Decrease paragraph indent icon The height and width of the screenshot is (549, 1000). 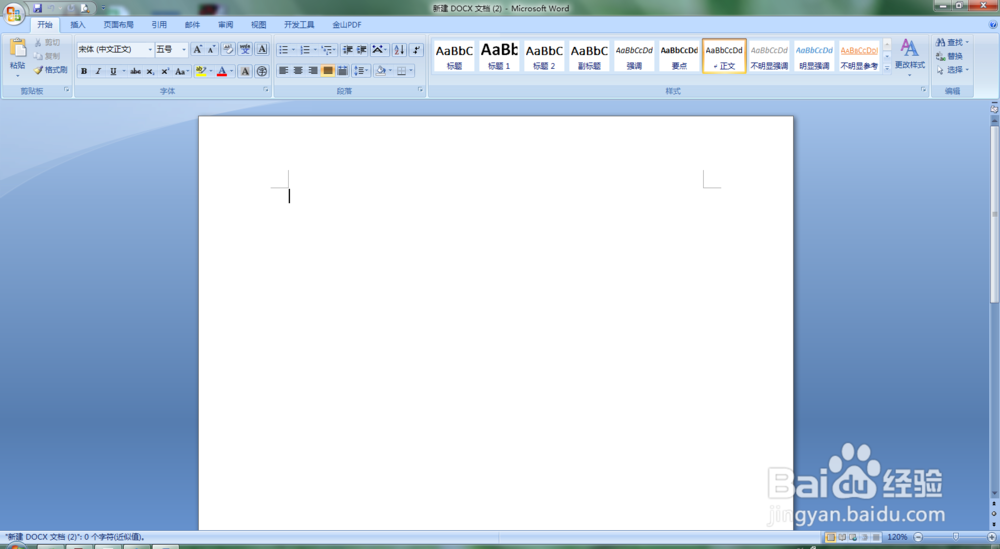click(x=348, y=49)
